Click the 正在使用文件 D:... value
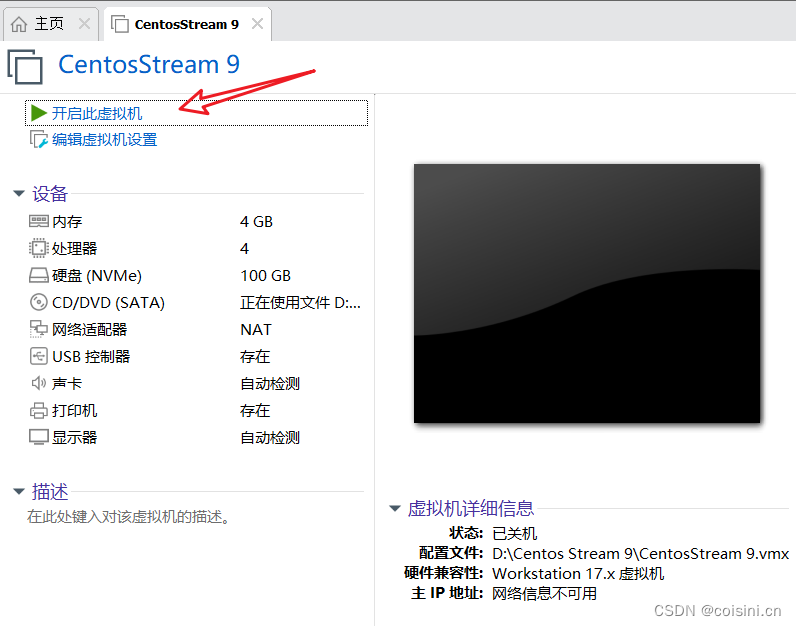 (x=300, y=302)
